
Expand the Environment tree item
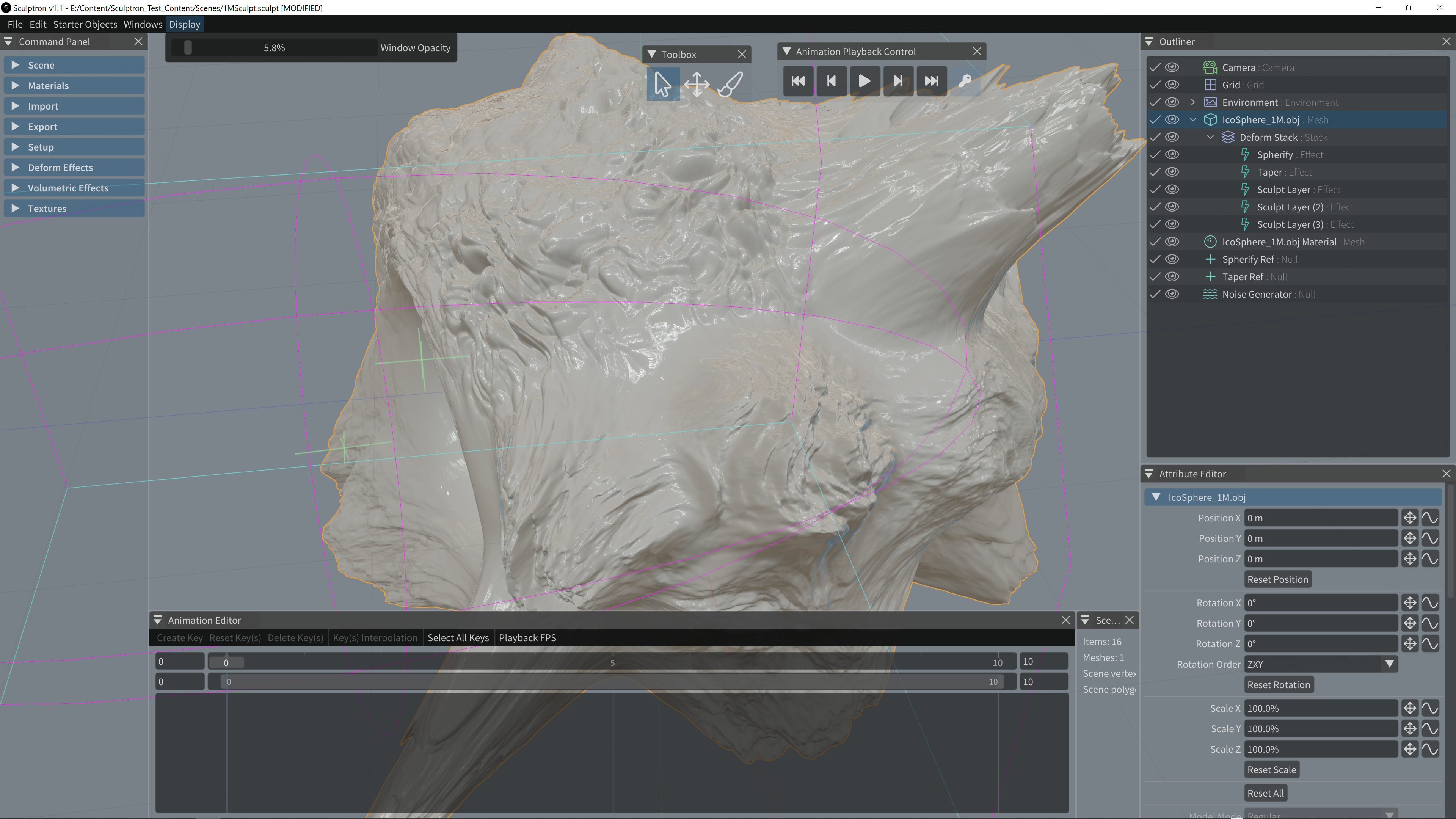(x=1192, y=102)
